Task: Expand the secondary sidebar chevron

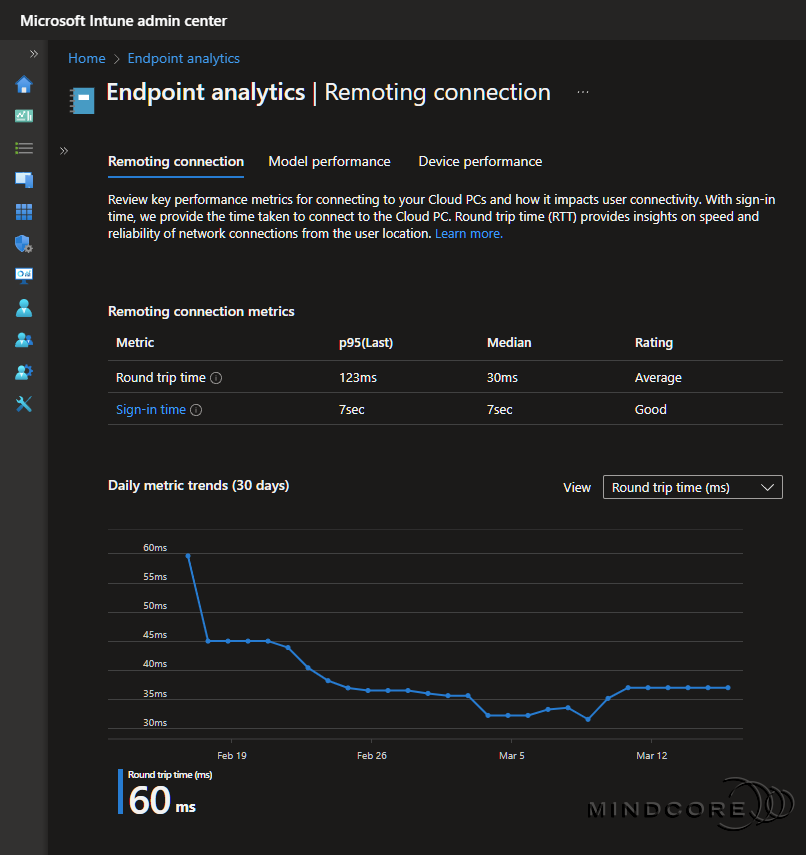Action: [63, 150]
